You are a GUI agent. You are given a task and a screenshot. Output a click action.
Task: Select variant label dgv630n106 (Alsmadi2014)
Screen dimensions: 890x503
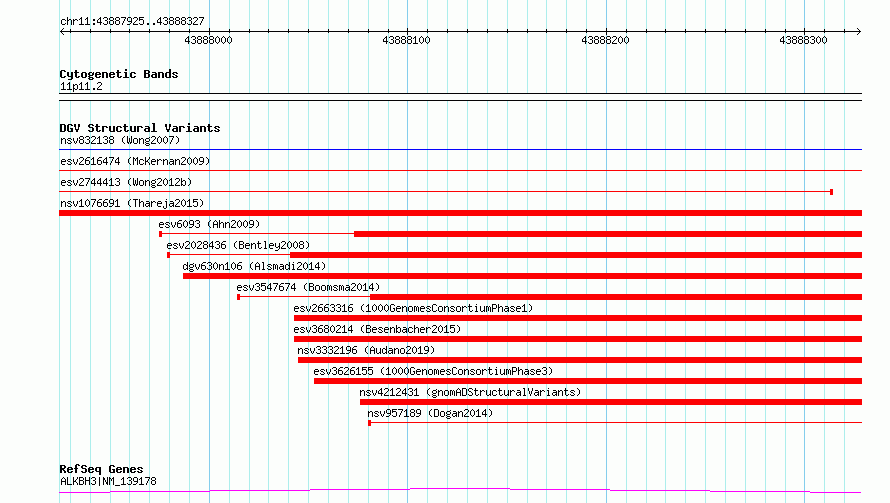coord(254,266)
